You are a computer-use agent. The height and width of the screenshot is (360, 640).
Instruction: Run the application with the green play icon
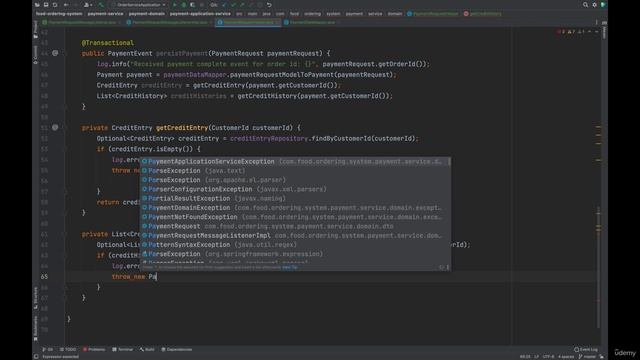175,5
